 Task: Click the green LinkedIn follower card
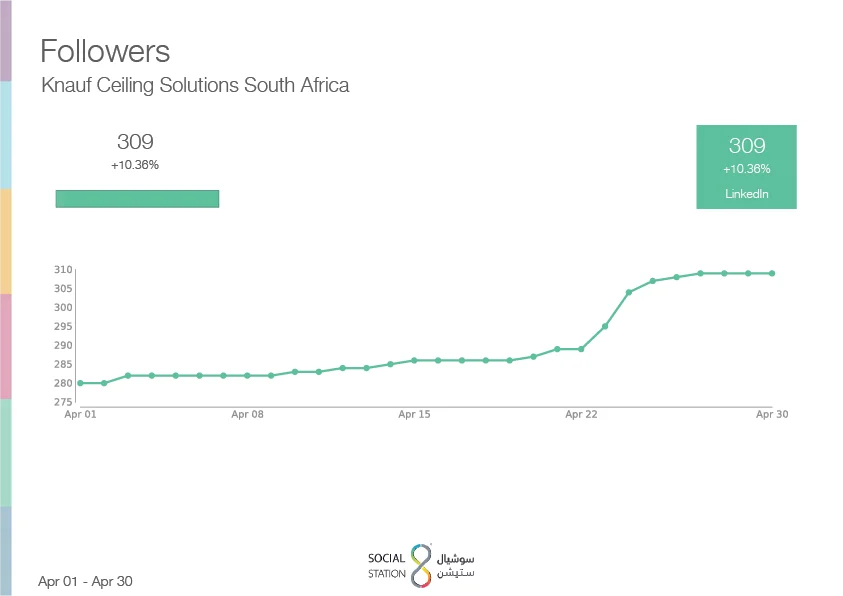click(746, 167)
